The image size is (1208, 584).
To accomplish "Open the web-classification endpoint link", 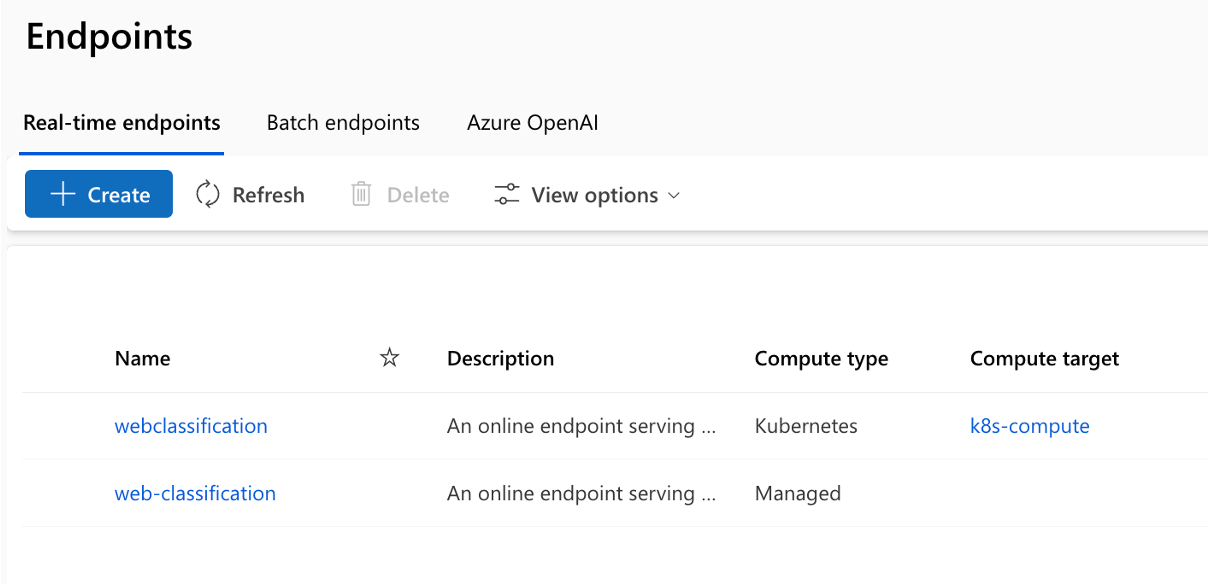I will click(195, 493).
